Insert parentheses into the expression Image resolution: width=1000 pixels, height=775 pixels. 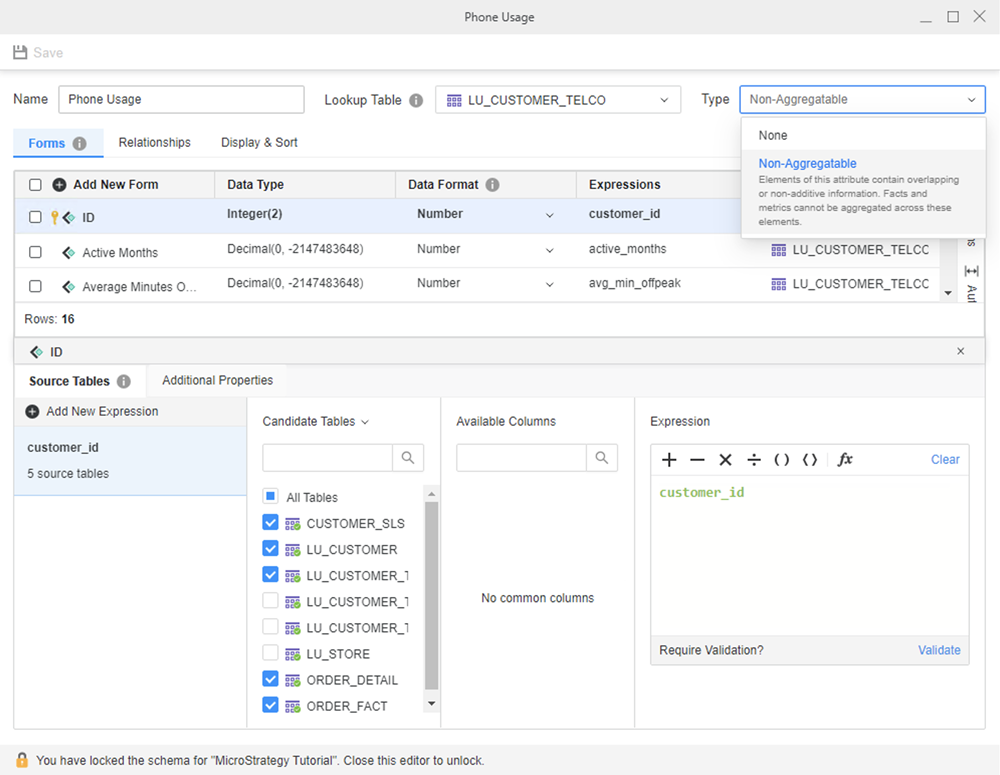(782, 460)
